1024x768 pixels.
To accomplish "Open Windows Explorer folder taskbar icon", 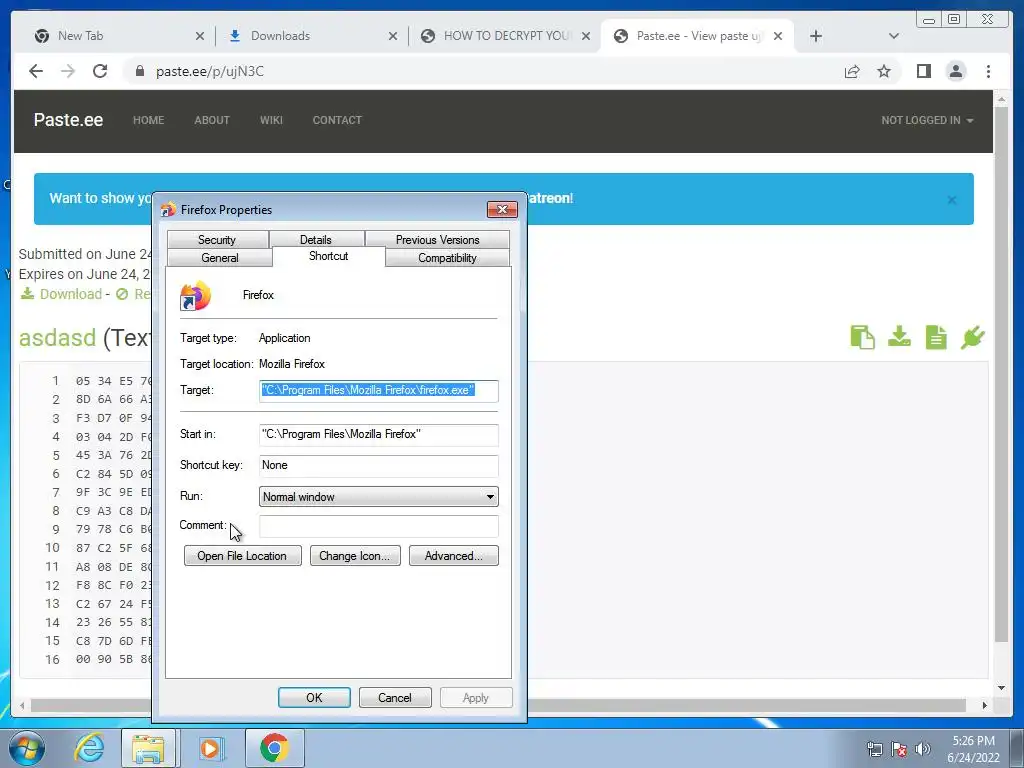I will click(148, 748).
